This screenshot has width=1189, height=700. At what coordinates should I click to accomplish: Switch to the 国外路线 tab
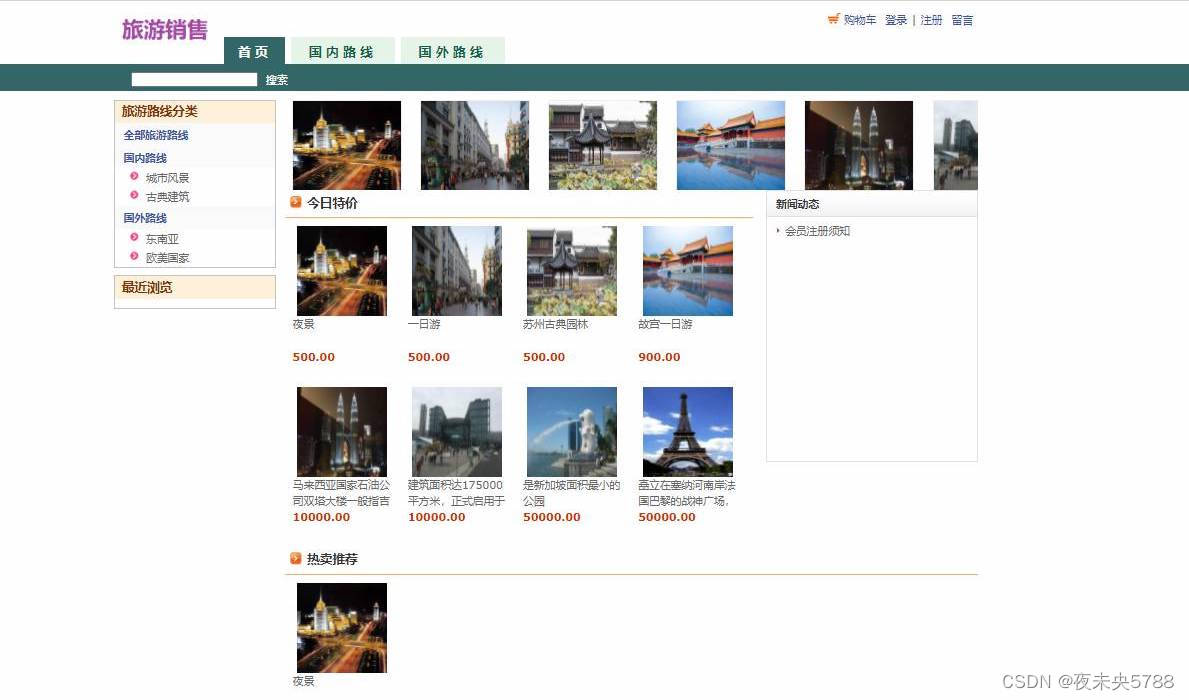click(452, 52)
